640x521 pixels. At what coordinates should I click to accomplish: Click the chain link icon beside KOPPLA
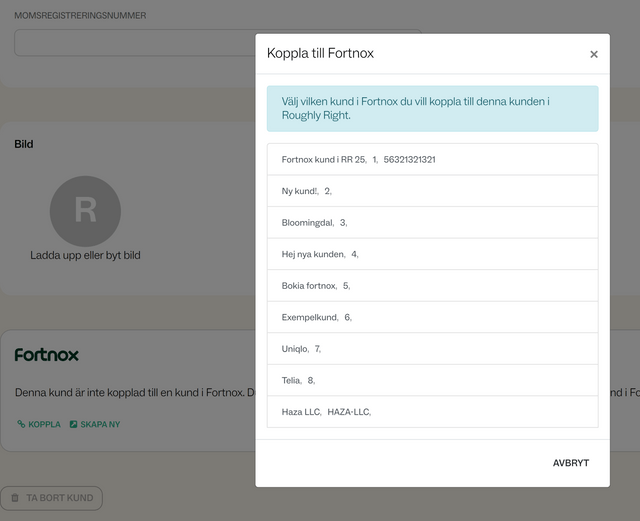[x=21, y=424]
